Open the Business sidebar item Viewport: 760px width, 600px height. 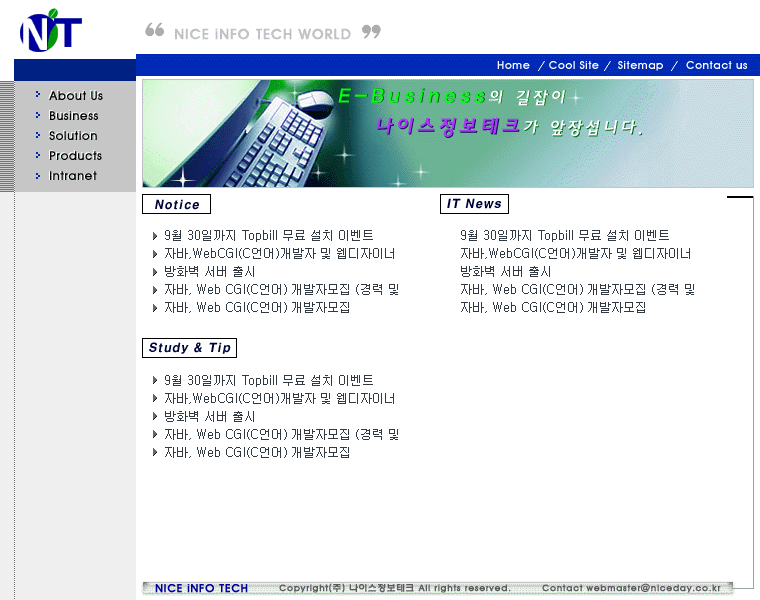click(x=74, y=116)
